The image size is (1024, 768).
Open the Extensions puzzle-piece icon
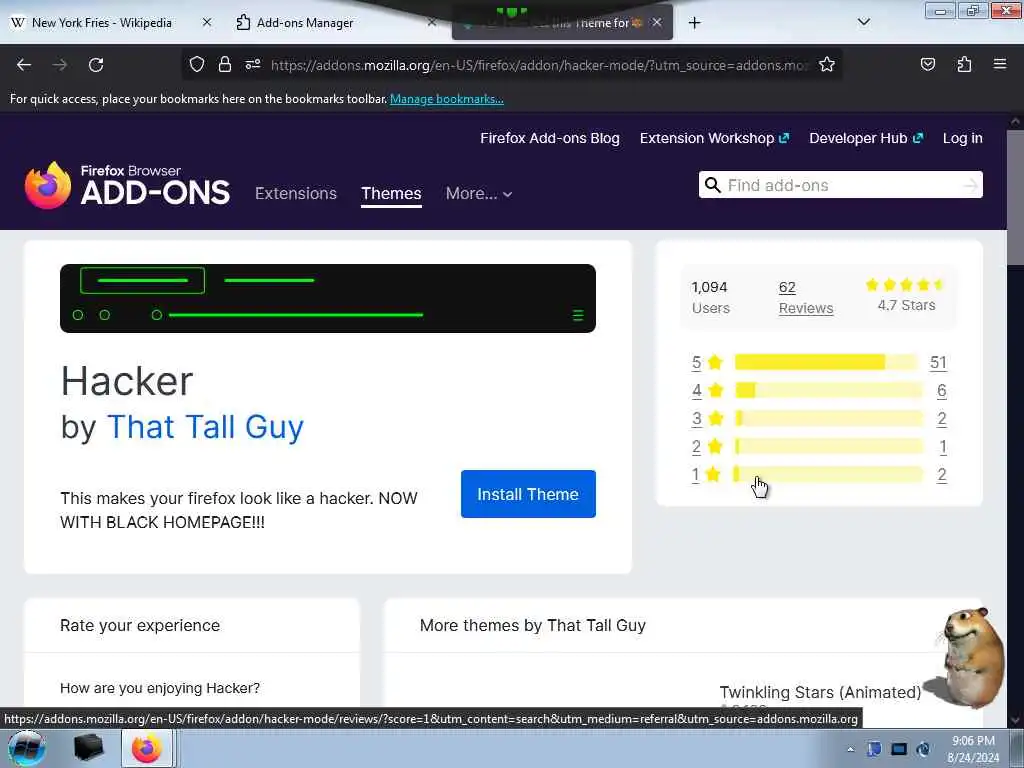[x=964, y=64]
